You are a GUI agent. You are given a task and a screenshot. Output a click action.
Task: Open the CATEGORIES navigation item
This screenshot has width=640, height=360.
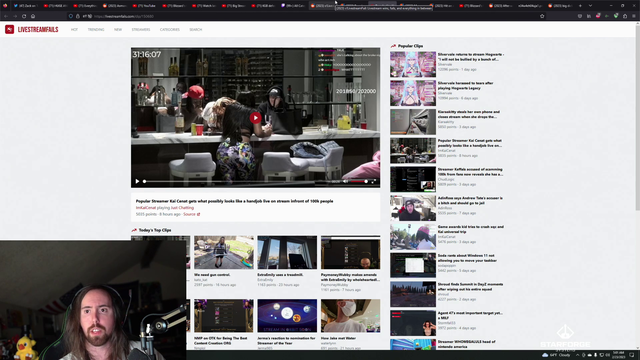[170, 30]
